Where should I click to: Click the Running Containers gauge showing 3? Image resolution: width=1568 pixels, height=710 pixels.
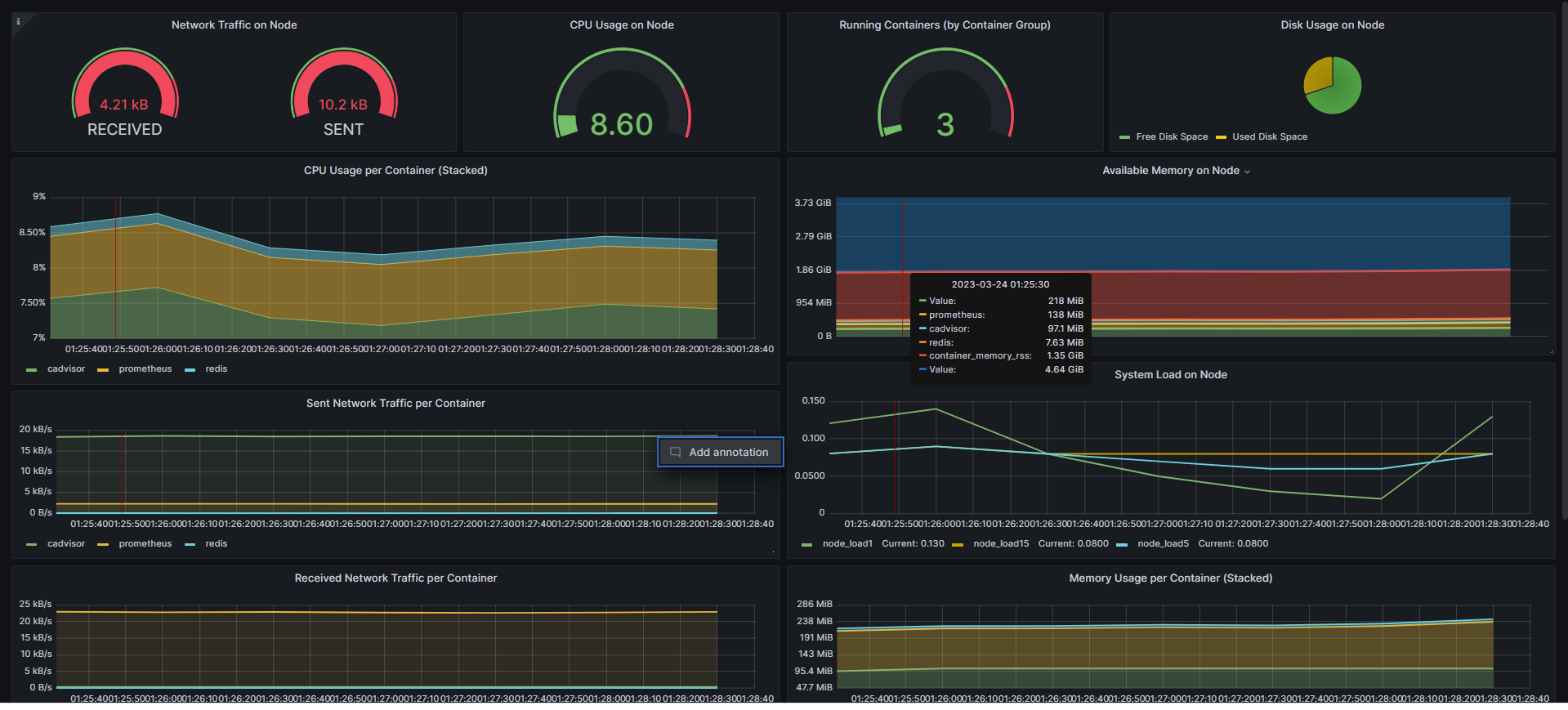945,94
